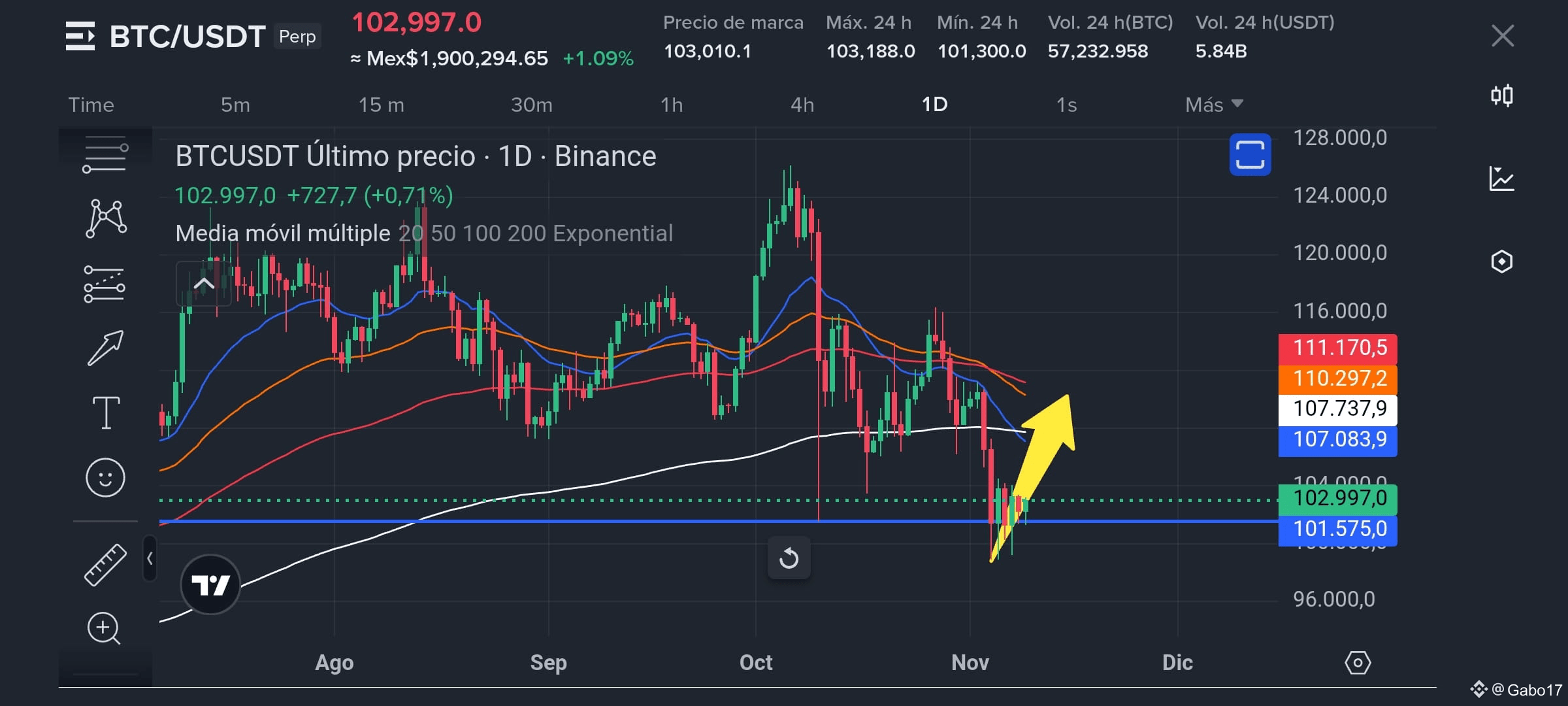
Task: Open the emoji sticker tool
Action: 105,477
